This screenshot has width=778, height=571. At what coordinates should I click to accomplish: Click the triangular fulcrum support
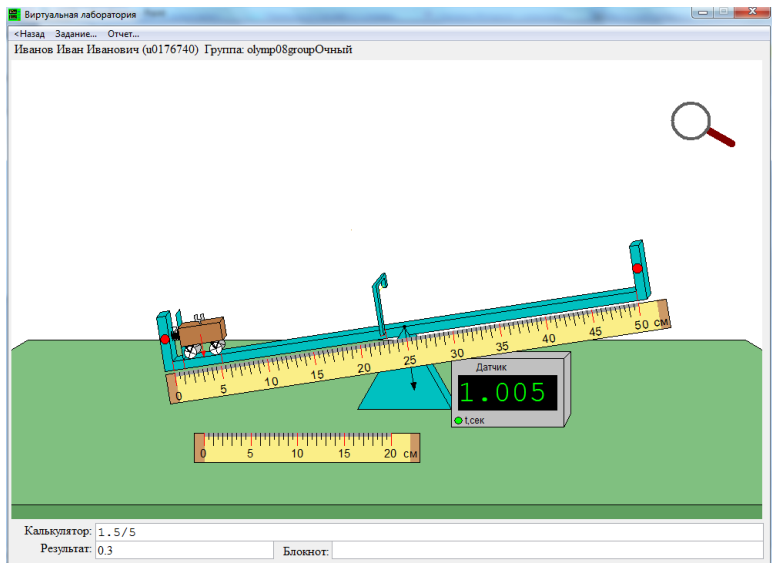coord(406,387)
